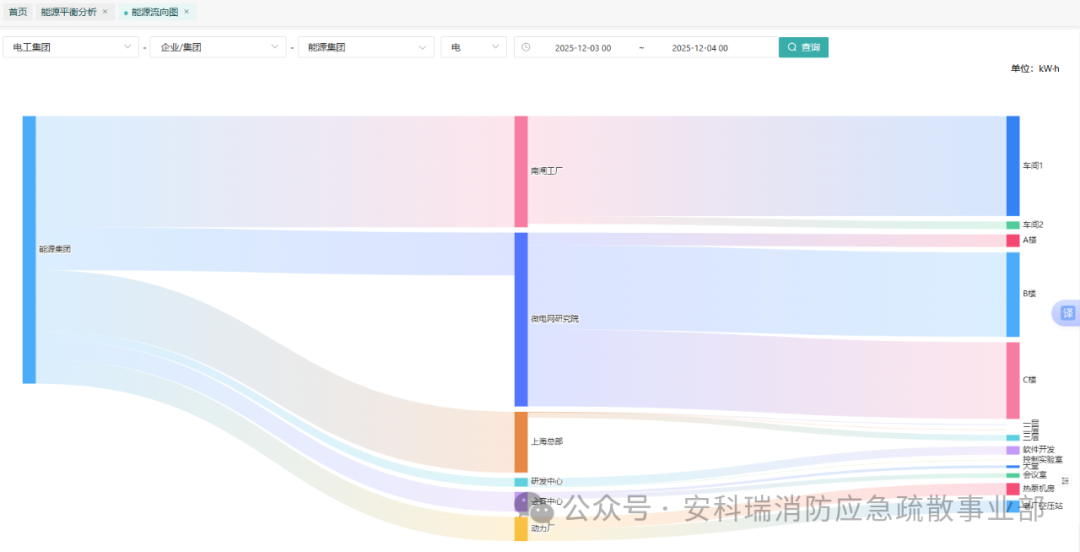Click flow from 微电网研究院 to B楼

pos(767,289)
